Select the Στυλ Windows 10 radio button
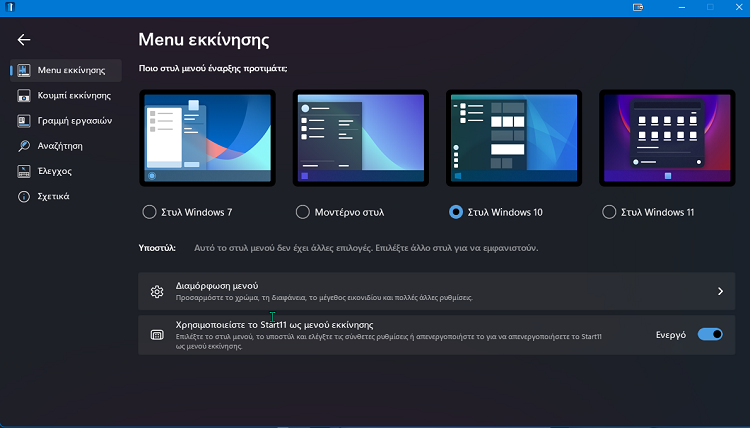Screen dimensions: 750x428 coord(456,212)
